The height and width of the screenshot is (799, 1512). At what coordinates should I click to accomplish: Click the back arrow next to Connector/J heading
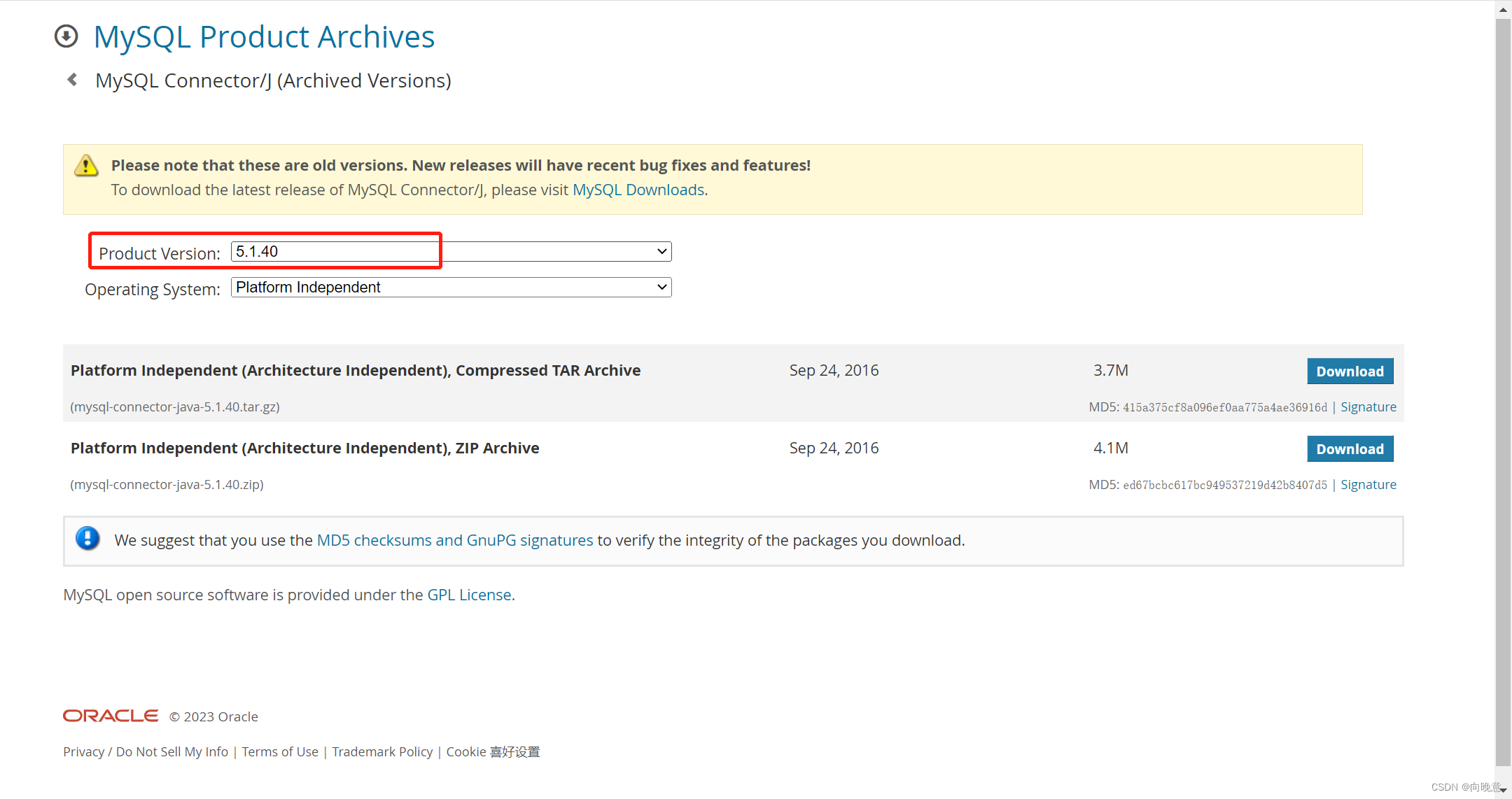coord(72,80)
